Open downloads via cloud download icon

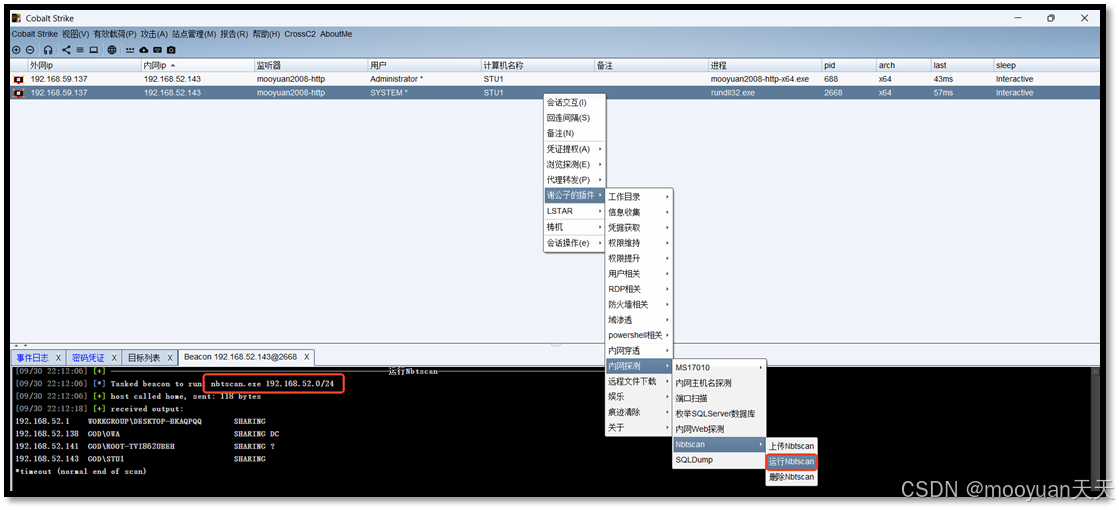143,50
